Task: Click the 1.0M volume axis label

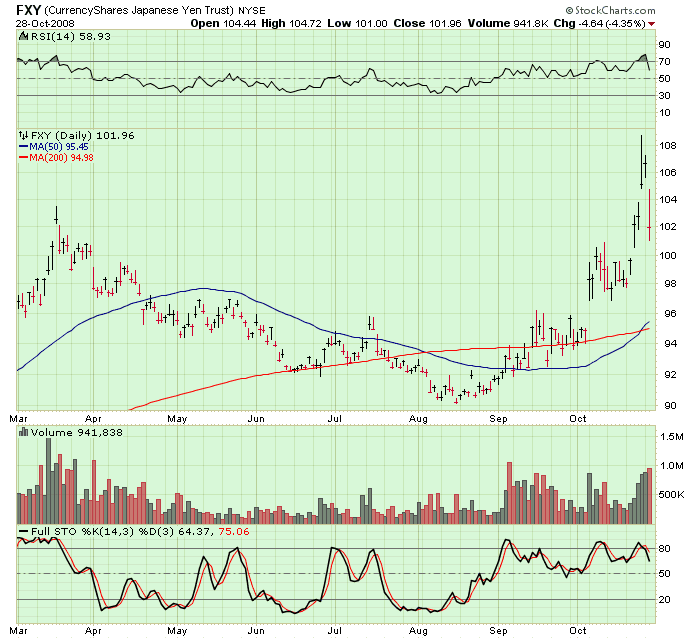Action: point(671,466)
